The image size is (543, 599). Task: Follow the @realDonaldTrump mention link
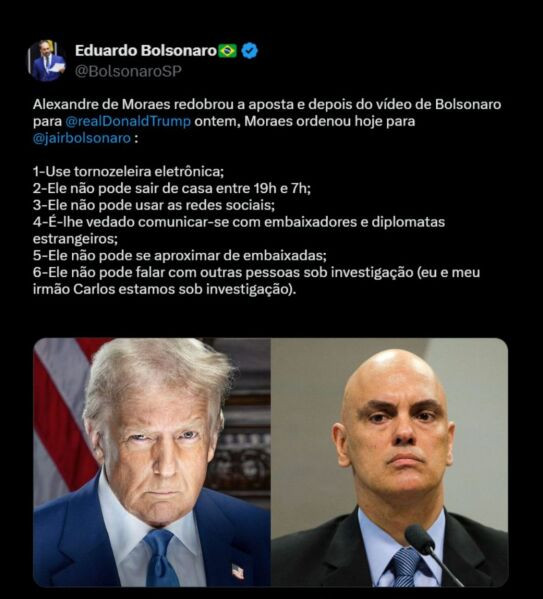(128, 121)
